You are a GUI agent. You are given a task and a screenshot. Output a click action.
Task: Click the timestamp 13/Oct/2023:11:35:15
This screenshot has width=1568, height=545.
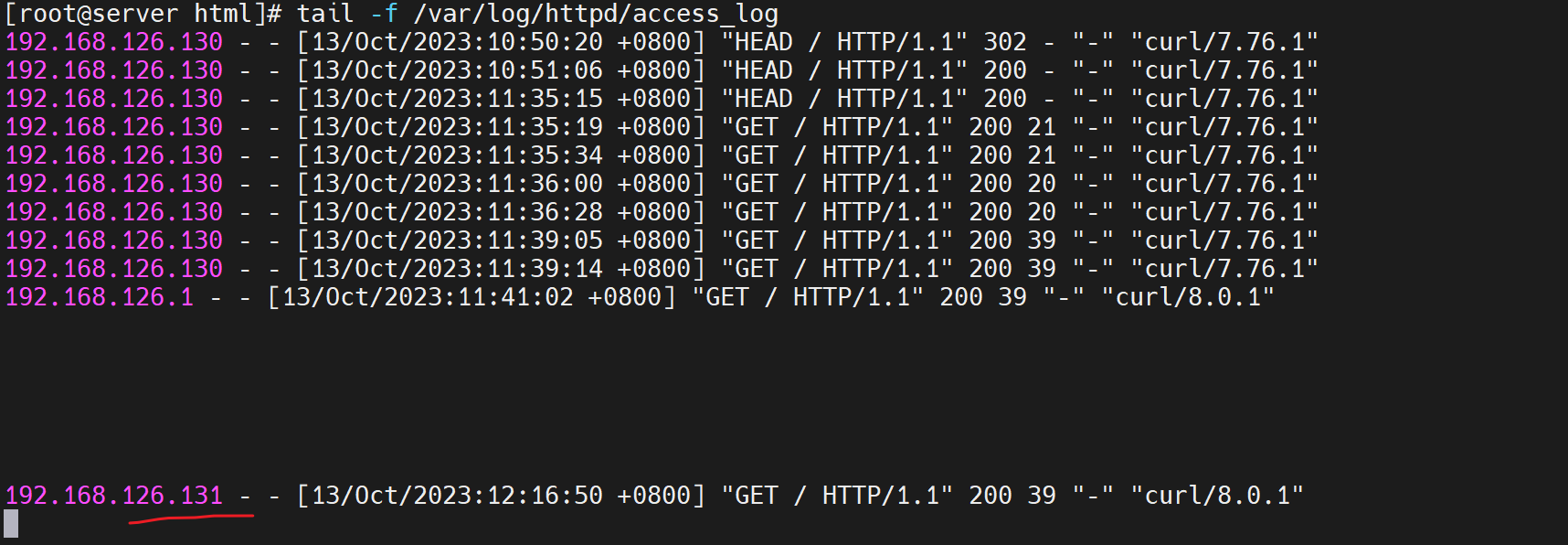[x=457, y=99]
